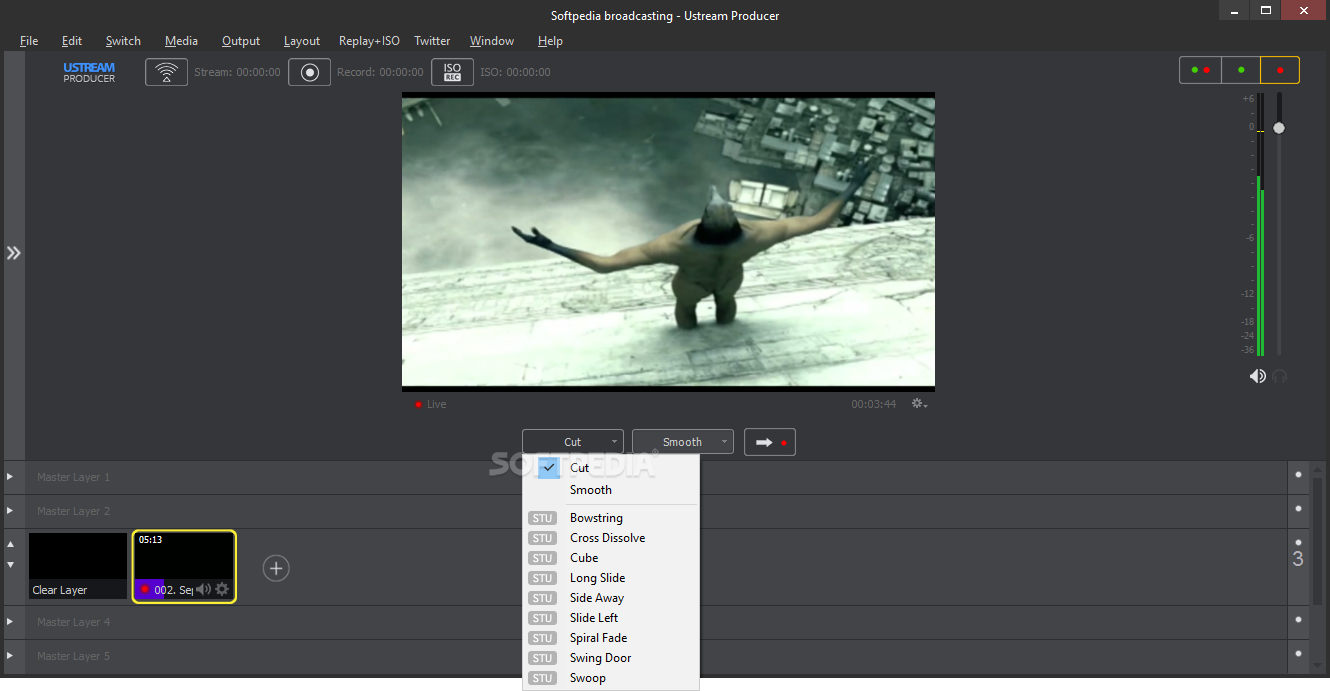
Task: Select the checked Cut transition
Action: point(611,468)
